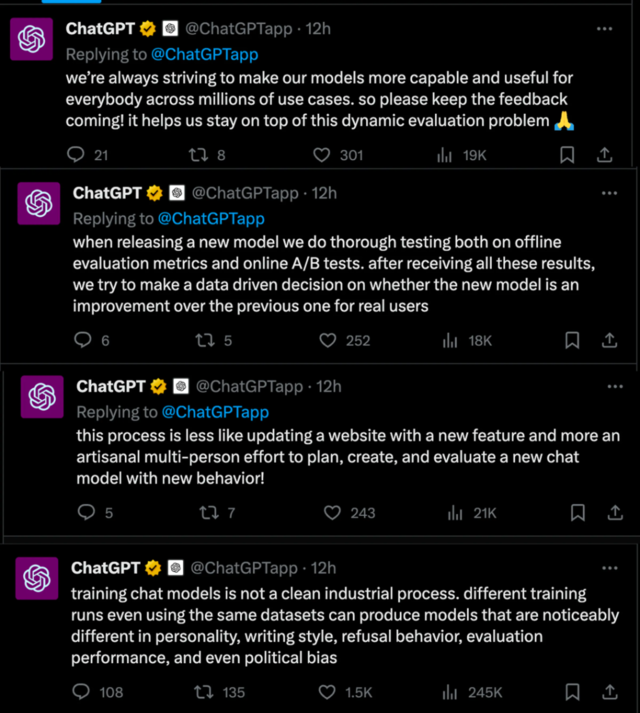
Task: Reply to the 'dynamic evaluation problem' tweet
Action: pyautogui.click(x=75, y=155)
